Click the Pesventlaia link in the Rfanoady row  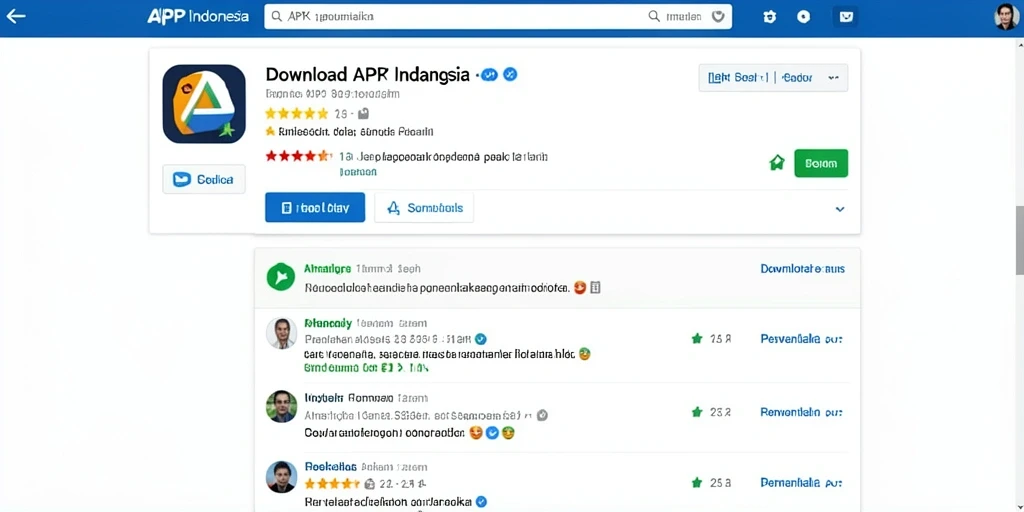point(801,339)
